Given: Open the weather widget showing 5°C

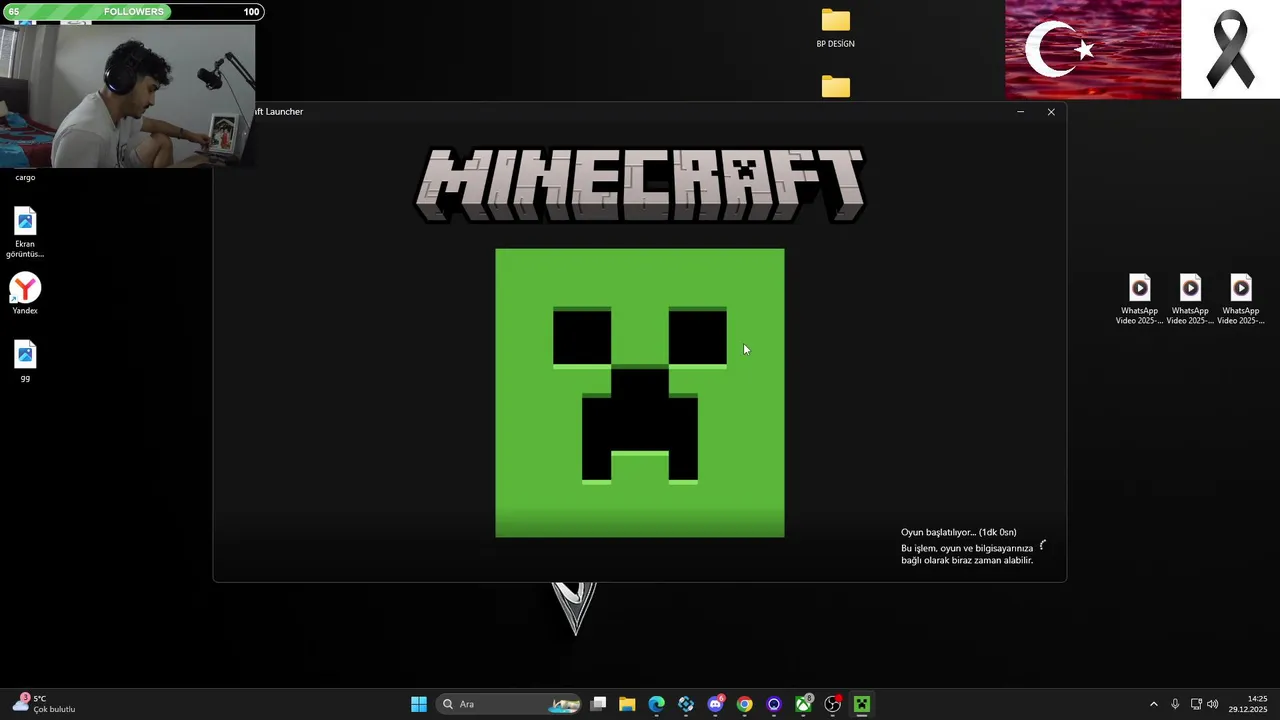Looking at the screenshot, I should coord(45,704).
